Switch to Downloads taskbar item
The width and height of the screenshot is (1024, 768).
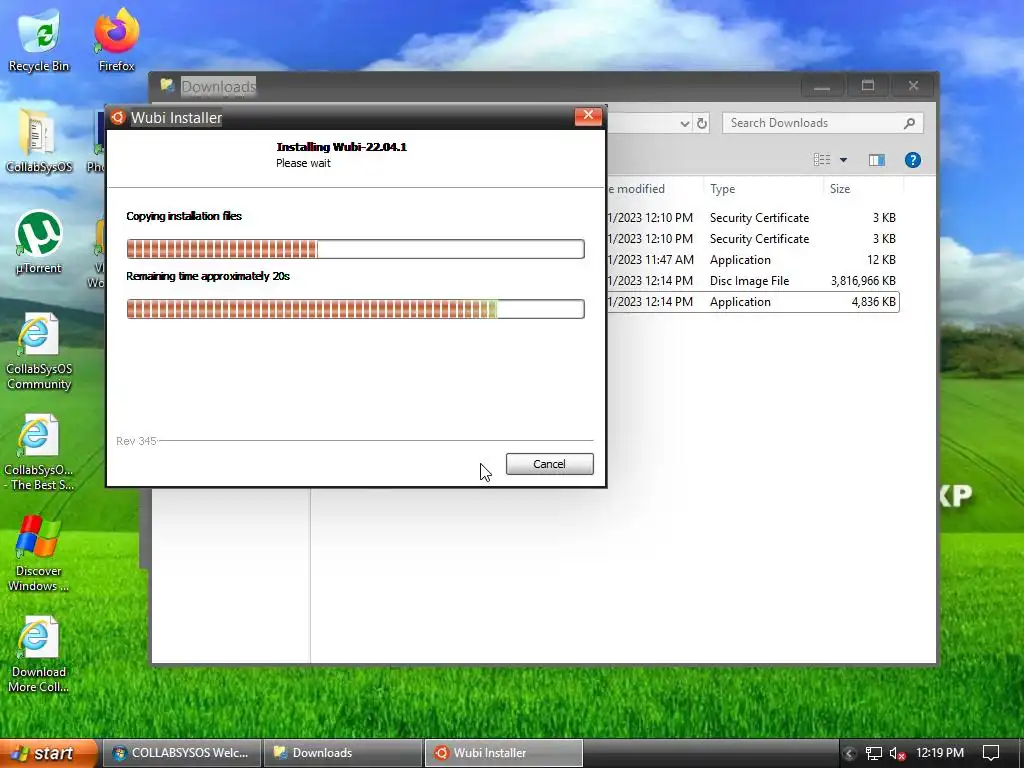click(x=342, y=753)
